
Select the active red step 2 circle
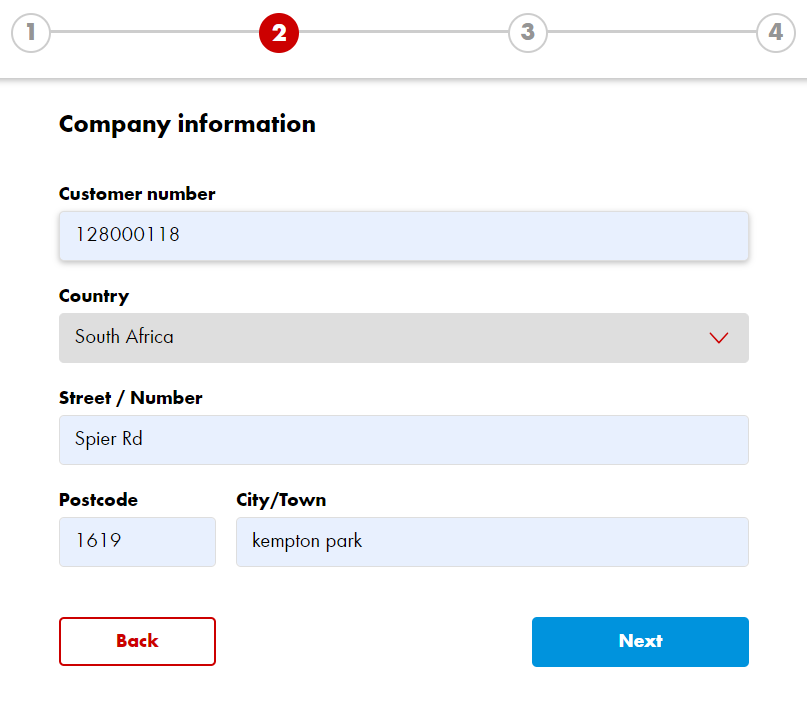[x=279, y=33]
